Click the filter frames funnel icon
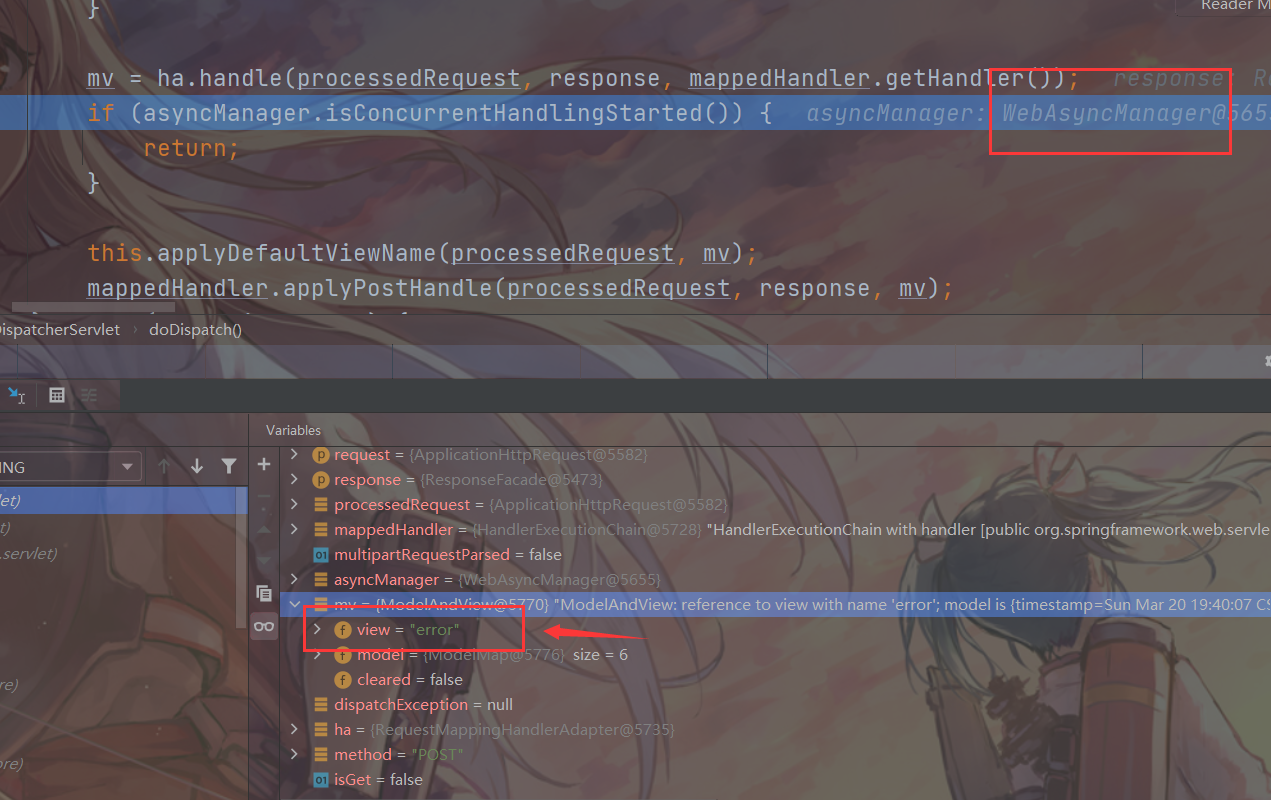The width and height of the screenshot is (1271, 800). [229, 466]
